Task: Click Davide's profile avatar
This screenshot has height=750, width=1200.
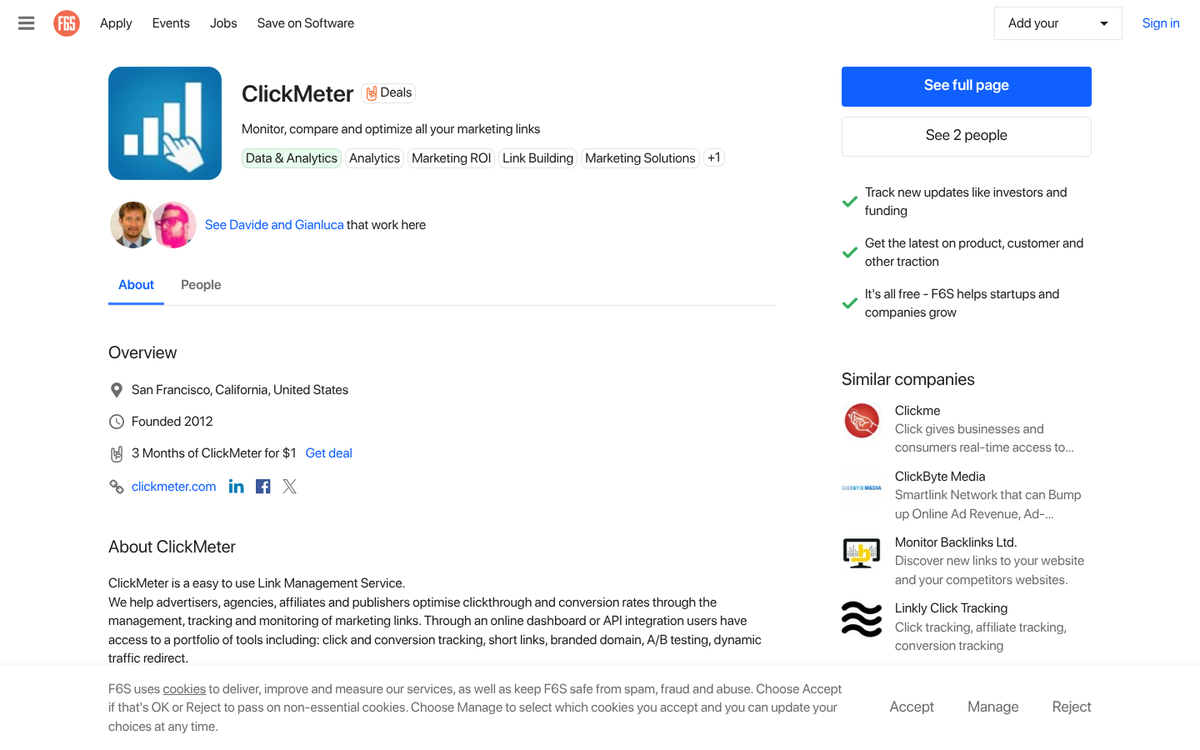Action: point(131,224)
